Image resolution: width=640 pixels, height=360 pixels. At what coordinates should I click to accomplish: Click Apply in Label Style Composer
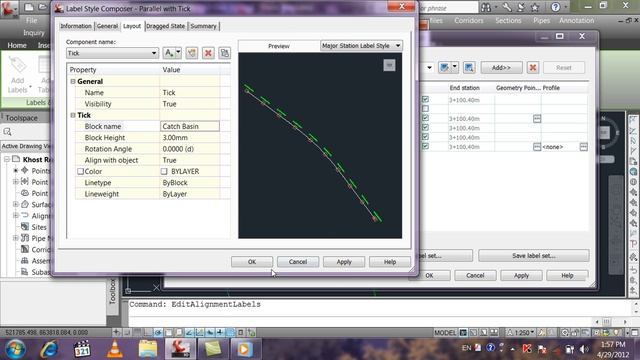click(344, 262)
